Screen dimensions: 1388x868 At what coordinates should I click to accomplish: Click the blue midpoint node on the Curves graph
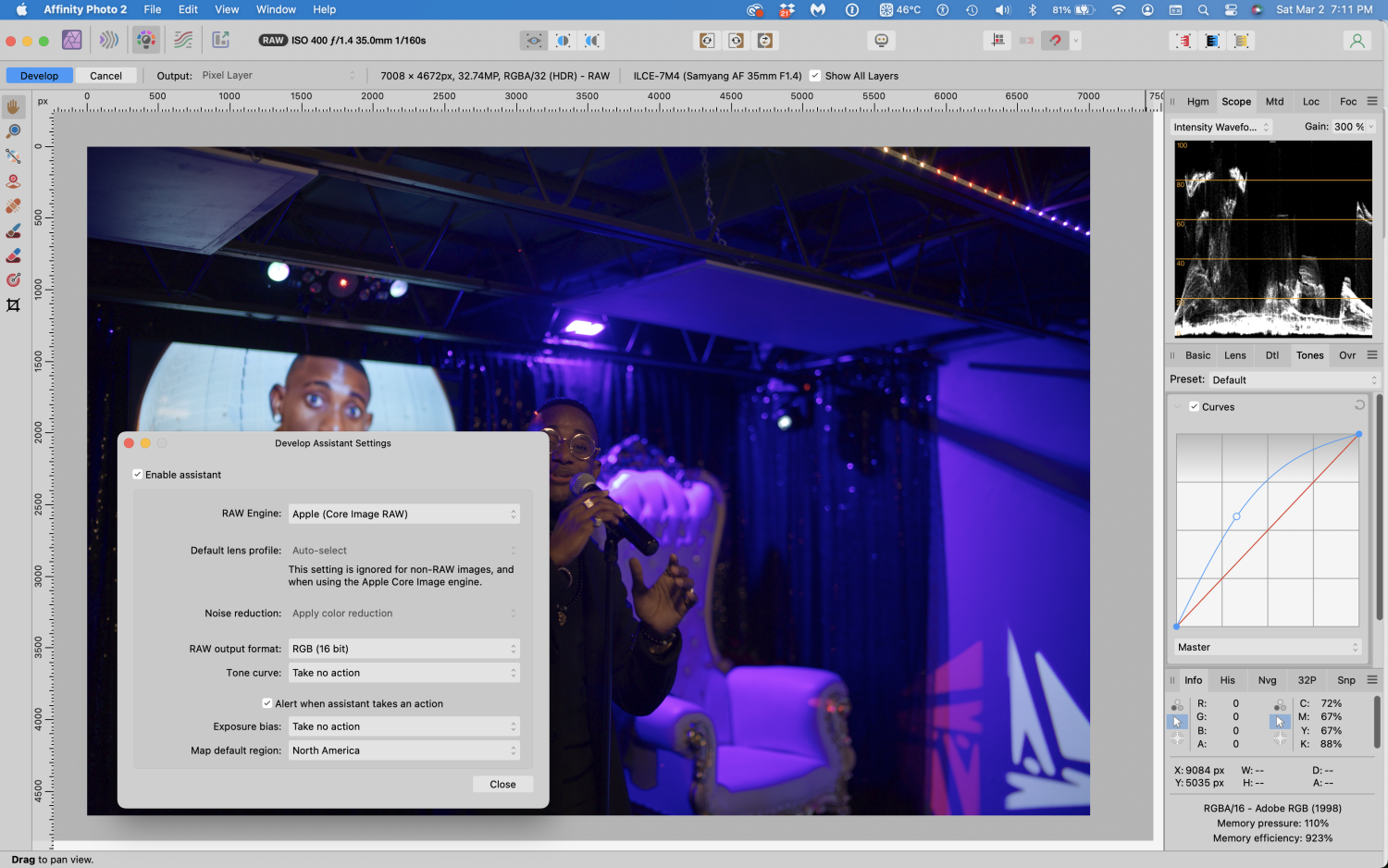(x=1237, y=517)
